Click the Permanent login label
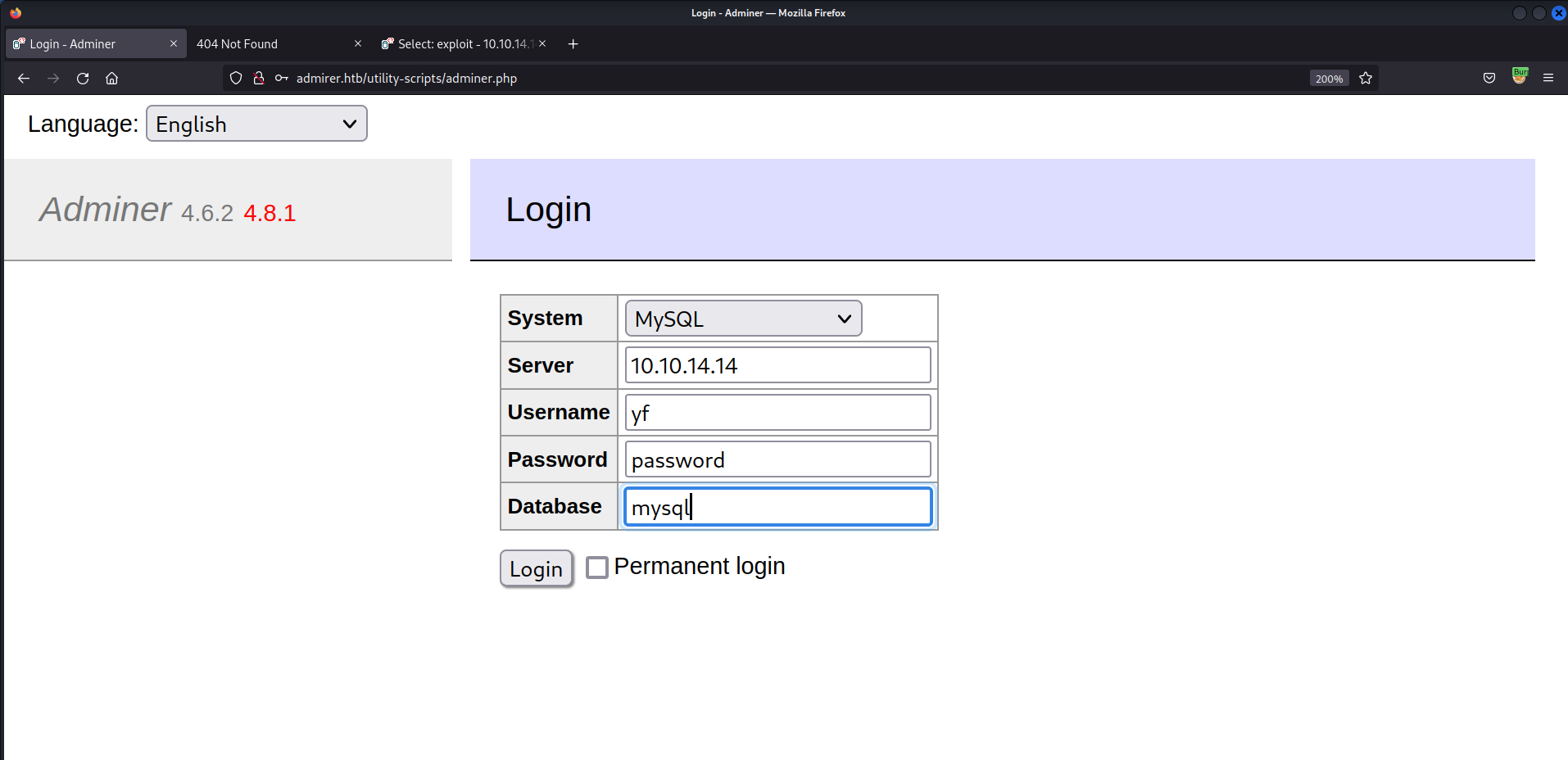 [x=700, y=567]
